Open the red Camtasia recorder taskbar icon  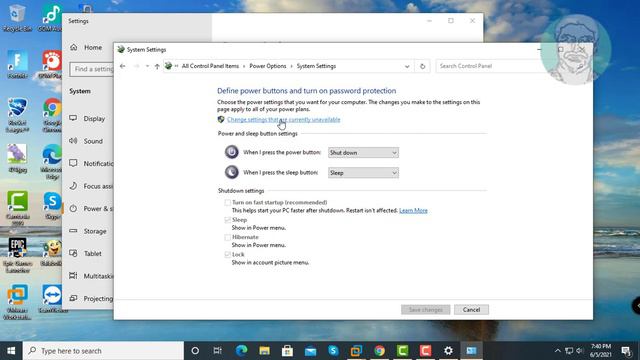[x=425, y=351]
